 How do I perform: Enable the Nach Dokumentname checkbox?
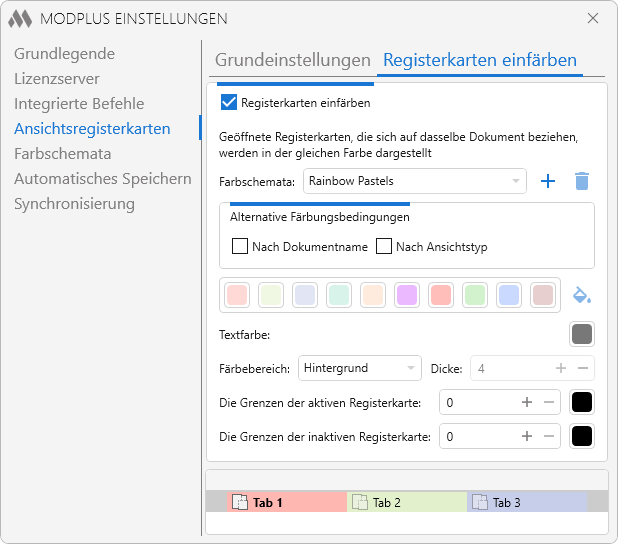click(240, 246)
